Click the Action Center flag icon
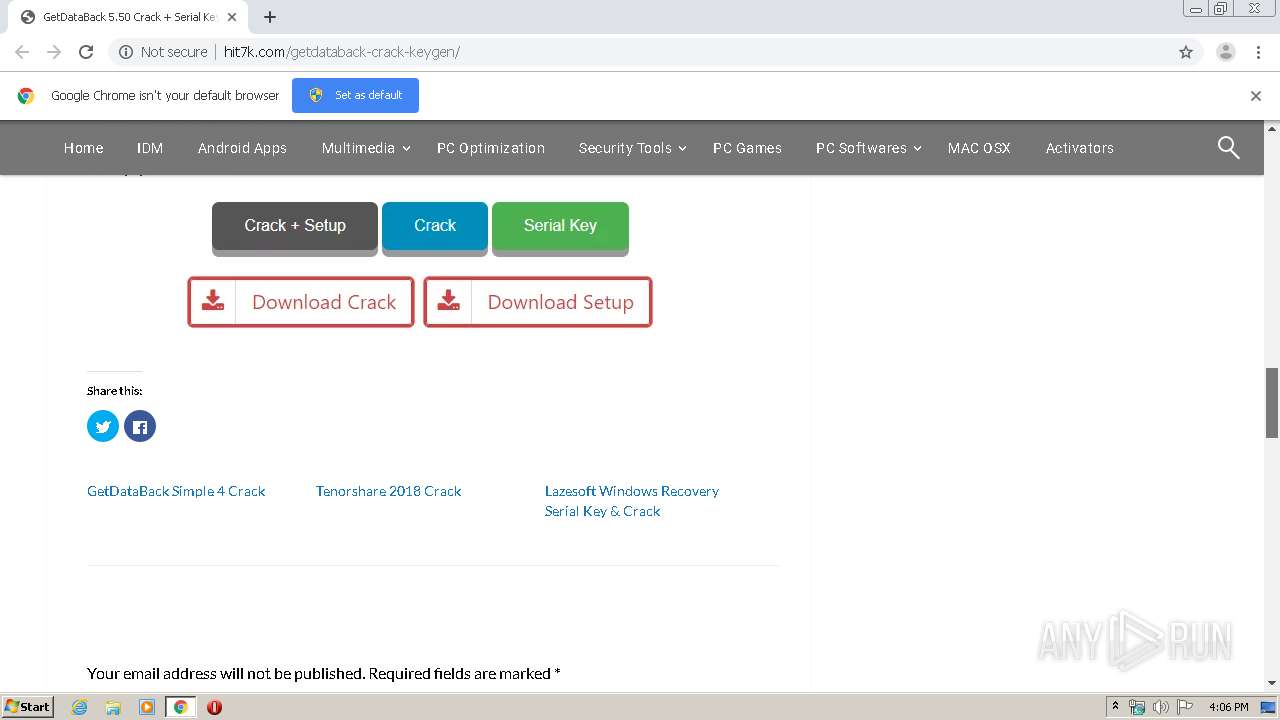 1185,707
